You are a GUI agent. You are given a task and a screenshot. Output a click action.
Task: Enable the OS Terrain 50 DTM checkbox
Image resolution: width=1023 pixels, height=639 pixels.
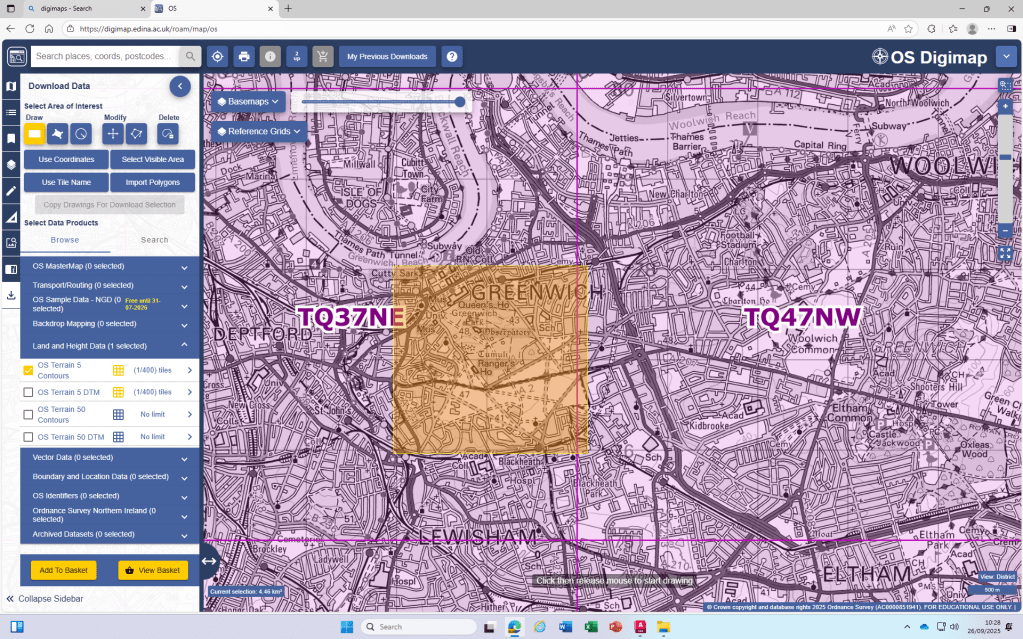coord(28,437)
